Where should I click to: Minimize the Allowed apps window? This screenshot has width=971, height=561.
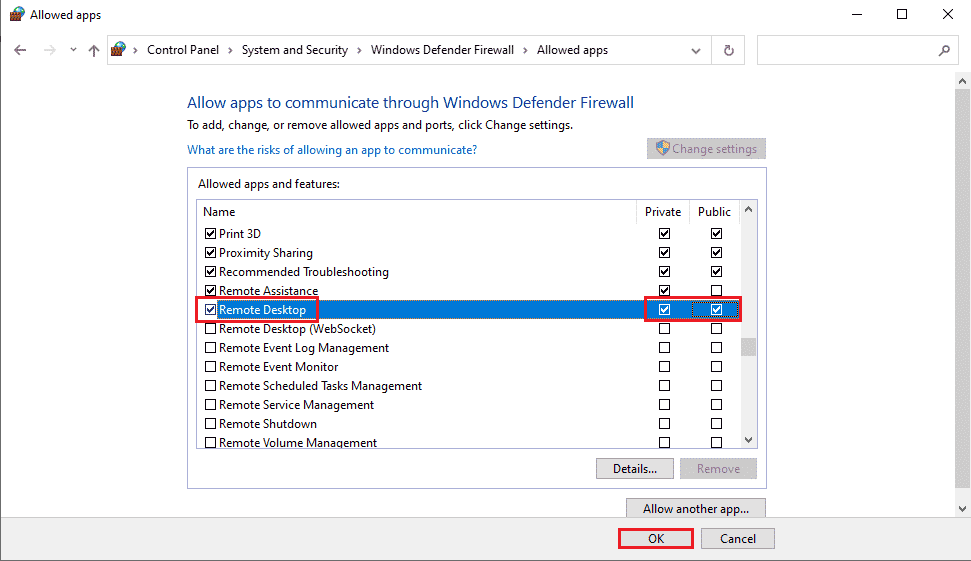pos(857,14)
